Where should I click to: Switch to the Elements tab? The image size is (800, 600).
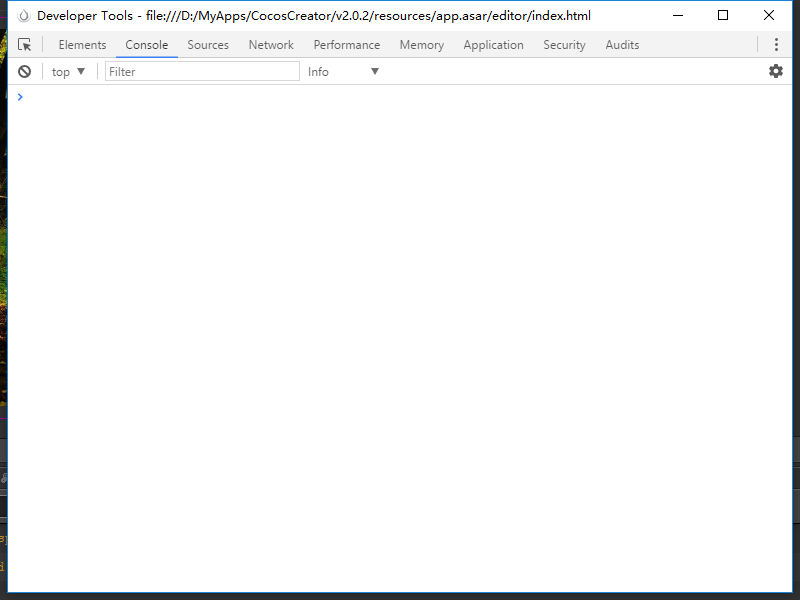[x=82, y=45]
